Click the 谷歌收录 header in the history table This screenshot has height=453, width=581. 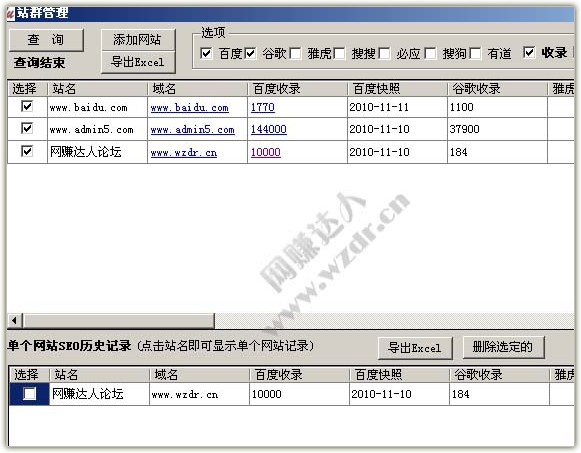tap(500, 375)
